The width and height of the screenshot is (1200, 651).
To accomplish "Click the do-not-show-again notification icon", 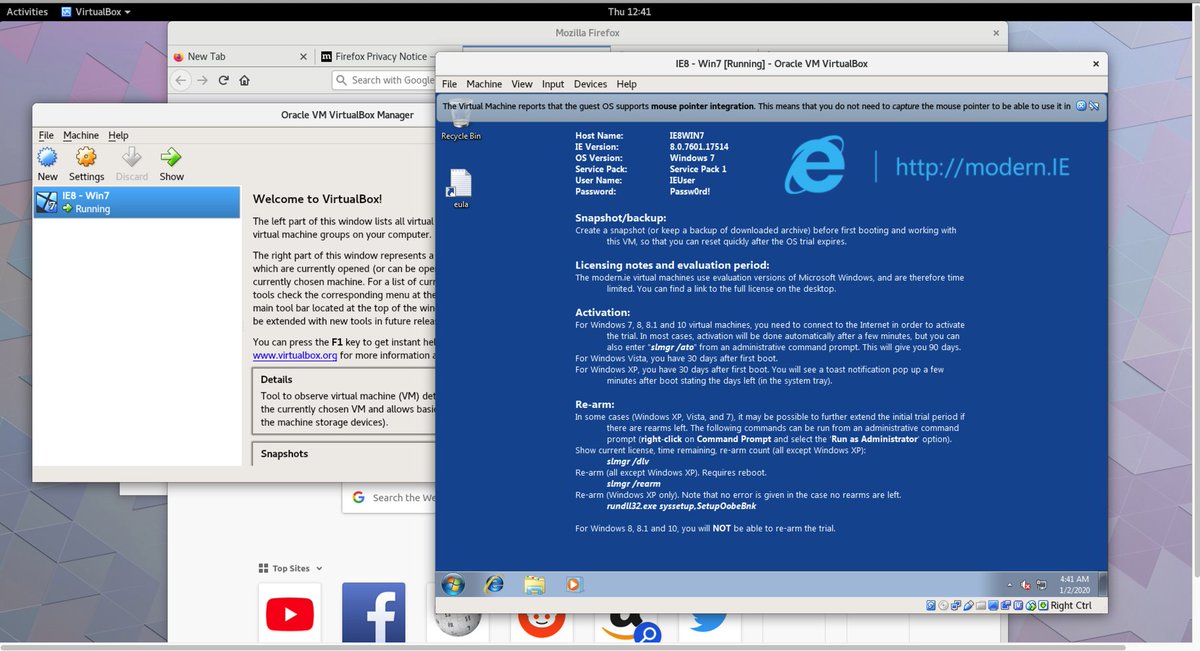I will (x=1094, y=105).
